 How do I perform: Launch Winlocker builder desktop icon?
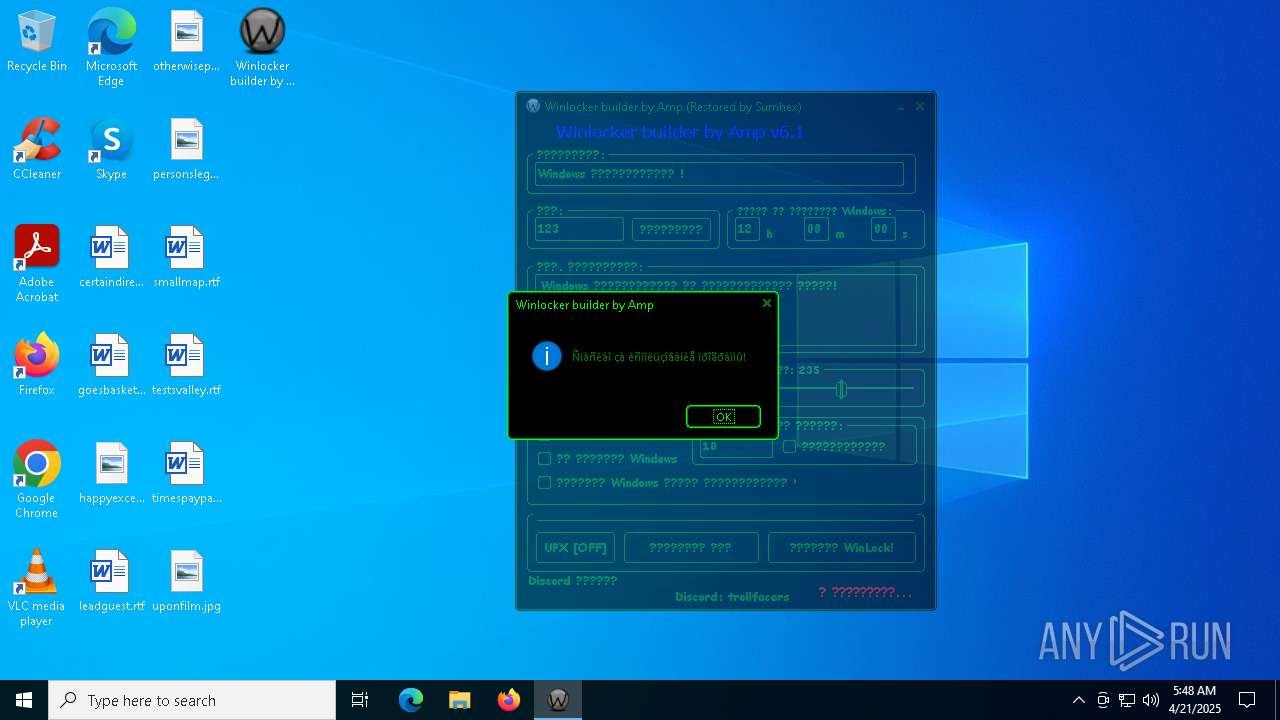[262, 47]
